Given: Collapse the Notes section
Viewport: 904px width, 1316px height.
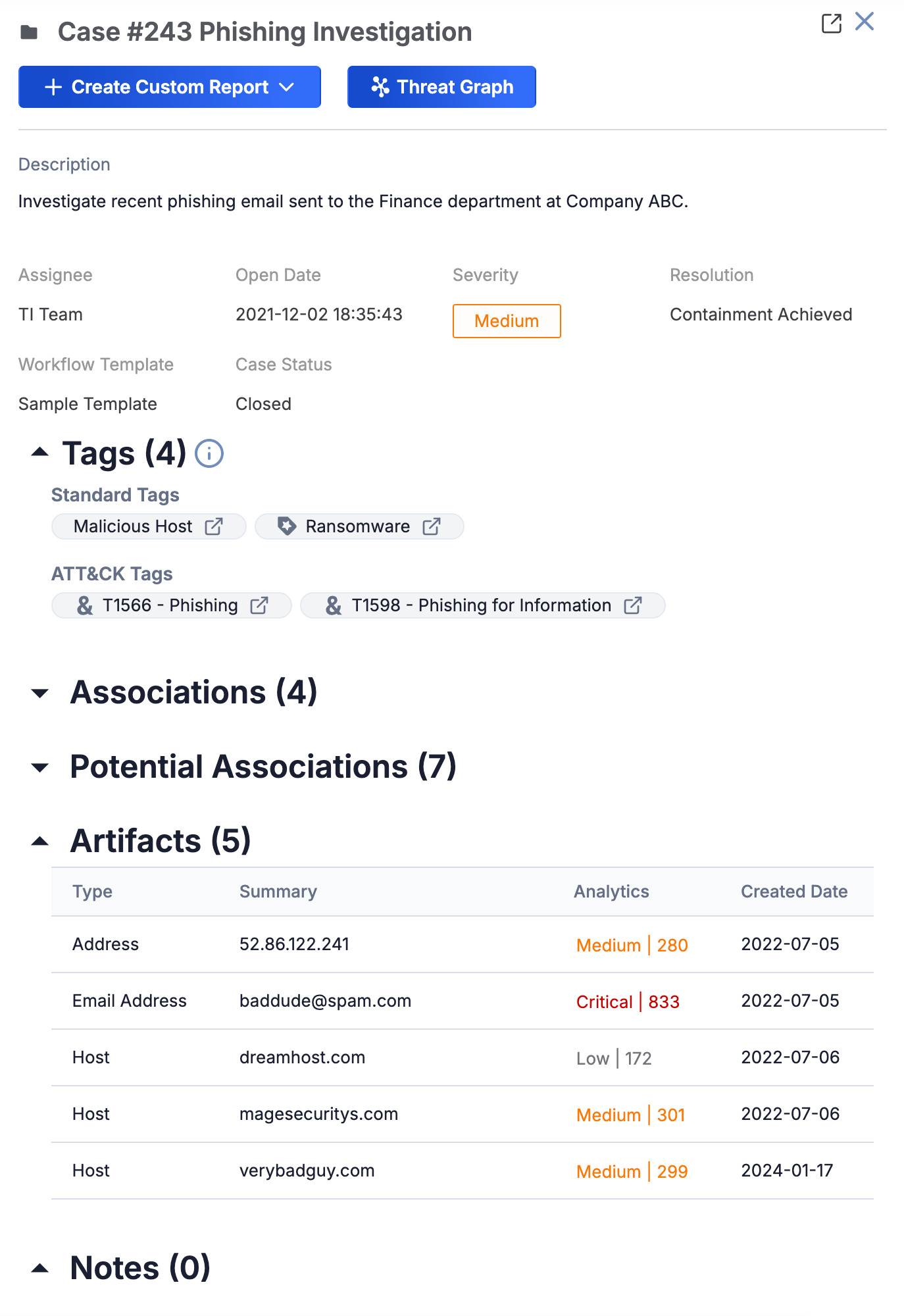Looking at the screenshot, I should [40, 1268].
